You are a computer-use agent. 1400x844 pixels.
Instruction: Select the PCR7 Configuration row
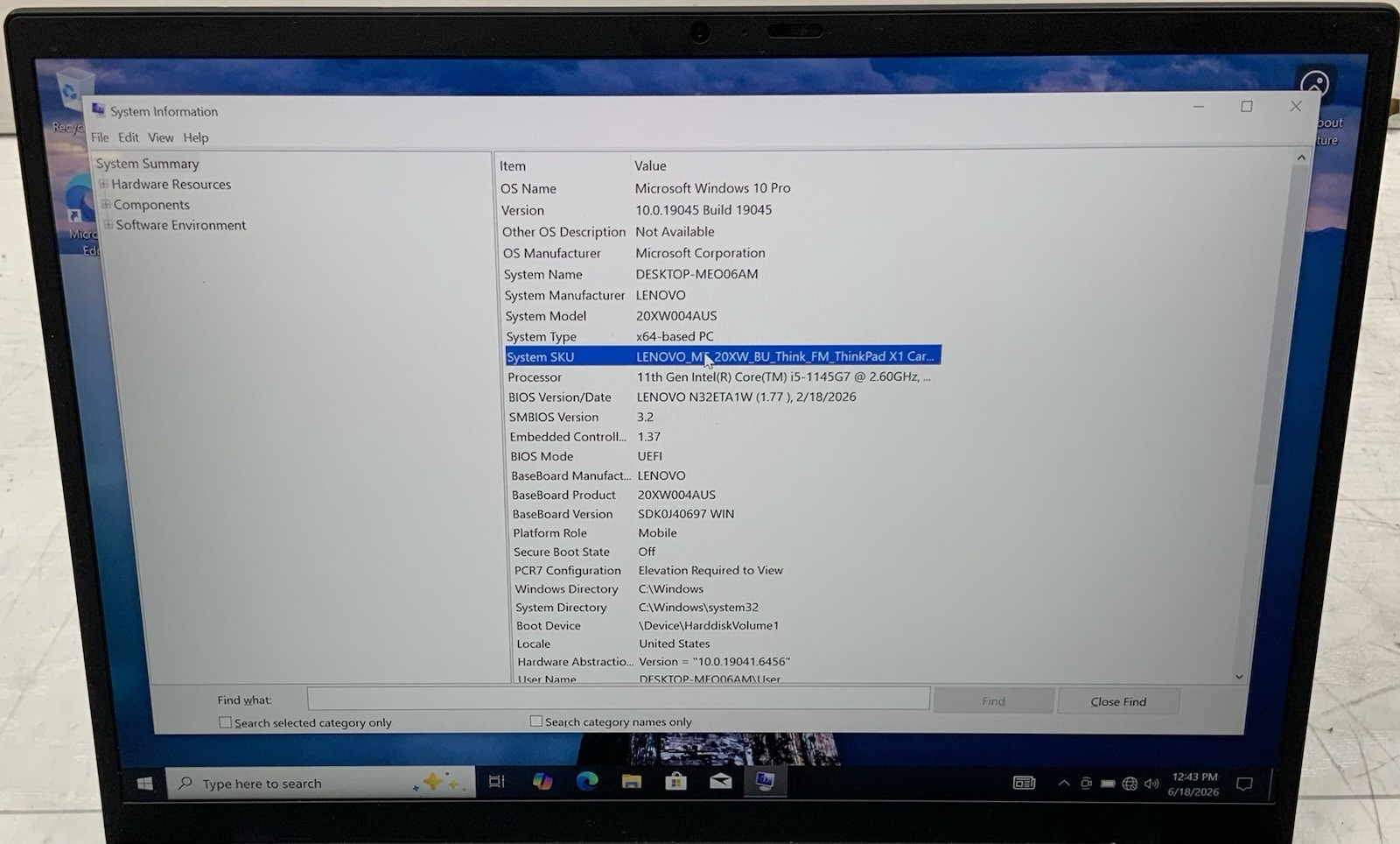[648, 570]
